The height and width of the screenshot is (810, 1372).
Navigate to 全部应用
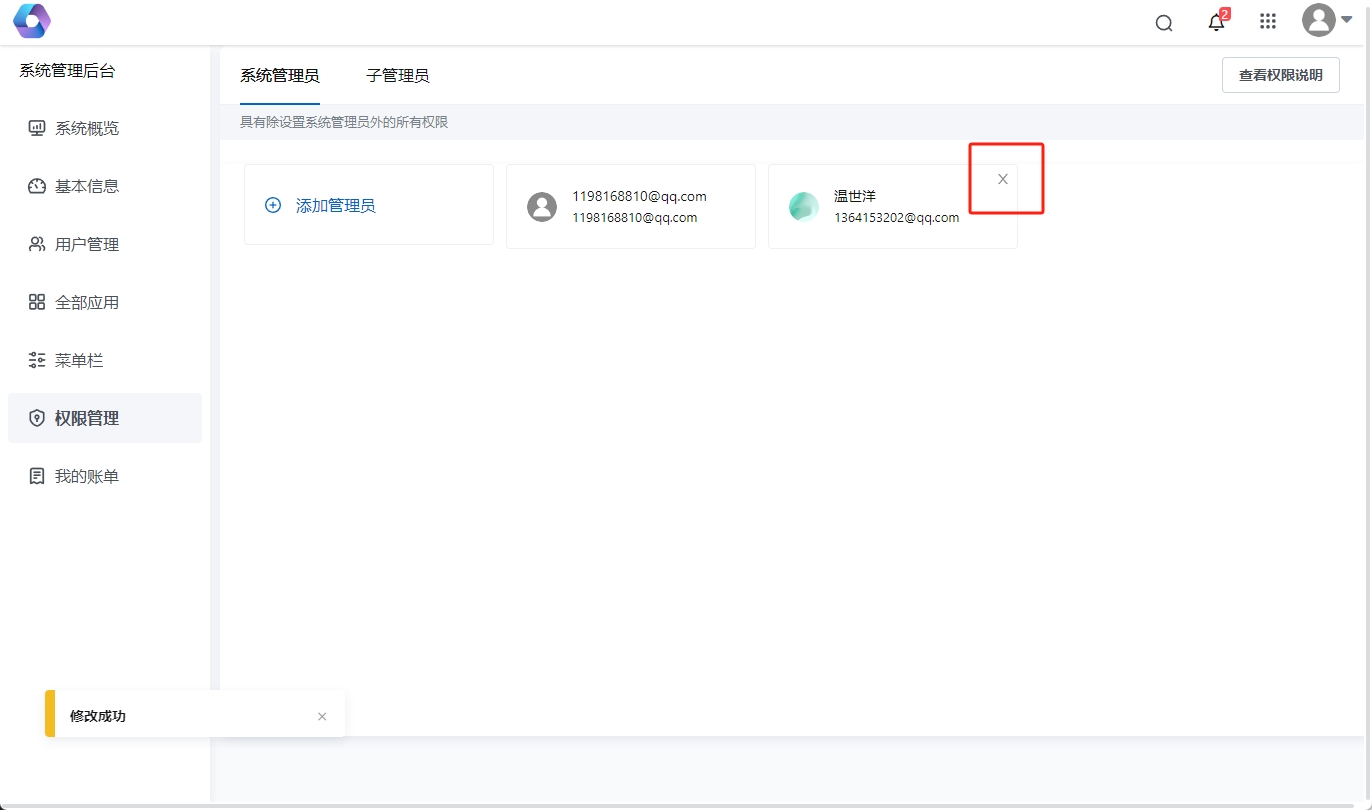[84, 301]
